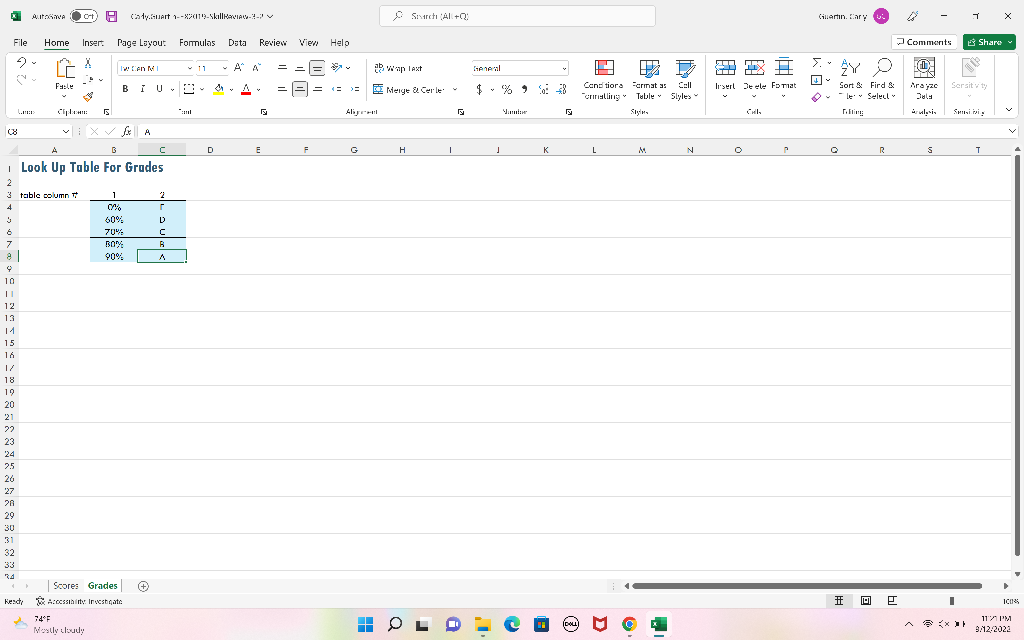The height and width of the screenshot is (640, 1024).
Task: Increase font size with larger A icon
Action: pyautogui.click(x=239, y=68)
